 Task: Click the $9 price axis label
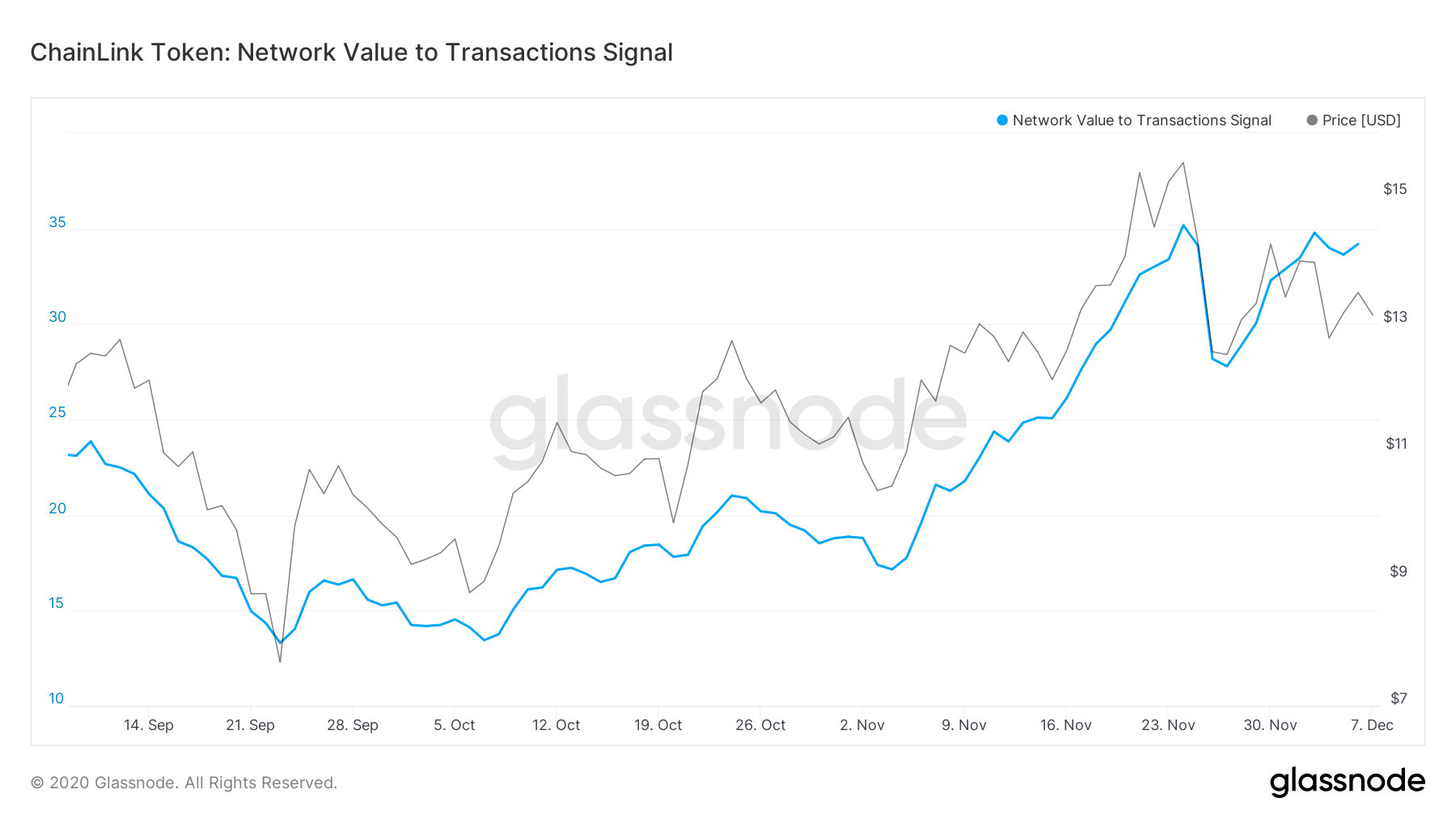click(x=1399, y=572)
